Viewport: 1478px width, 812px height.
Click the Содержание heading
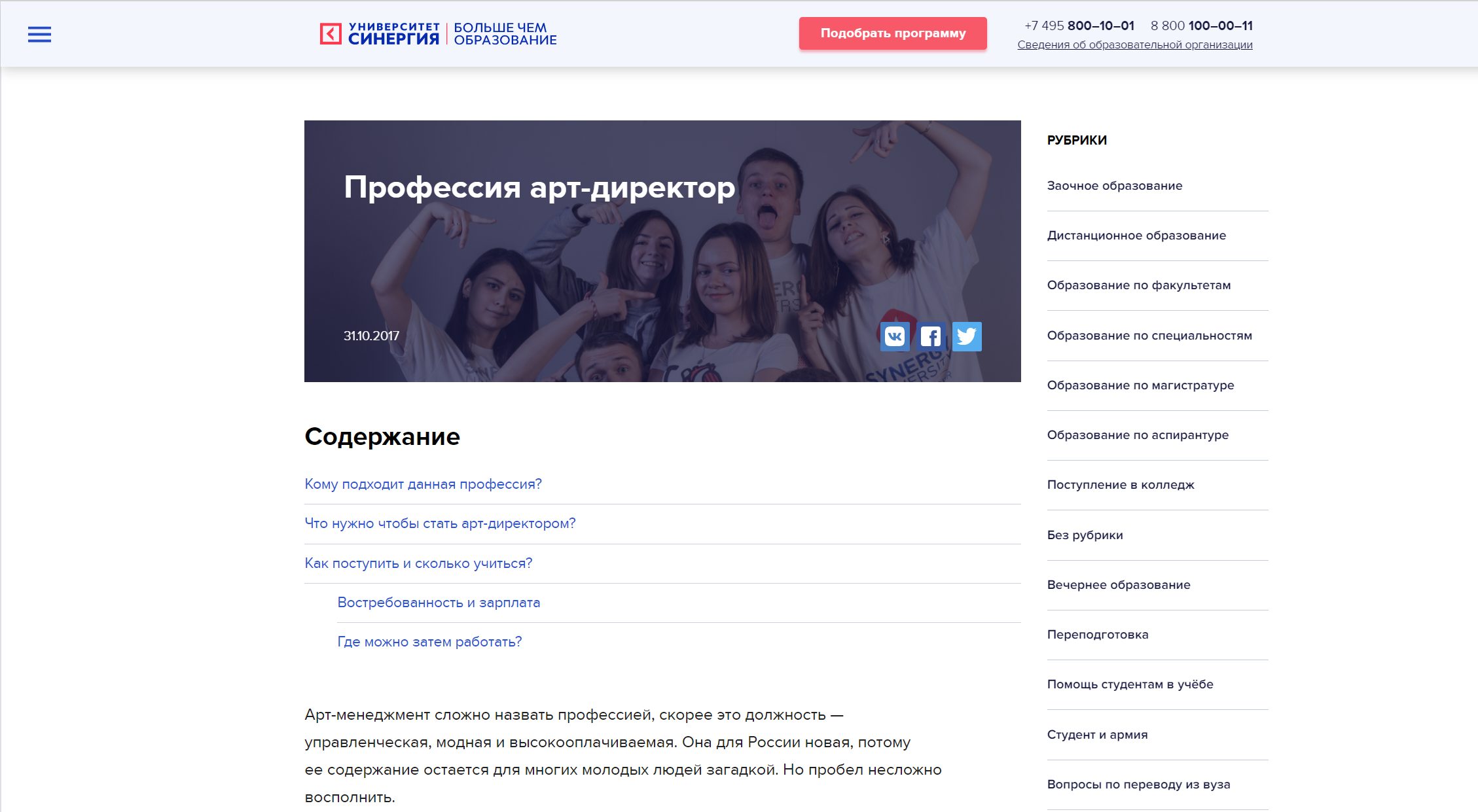tap(382, 436)
